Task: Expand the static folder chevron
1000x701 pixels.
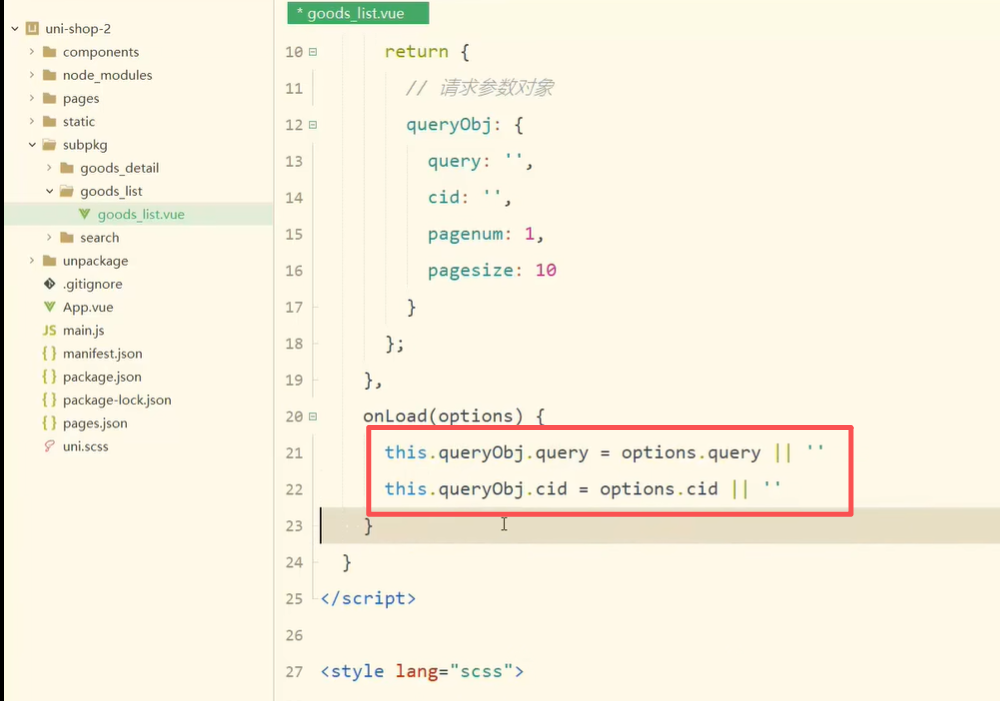Action: pos(31,121)
